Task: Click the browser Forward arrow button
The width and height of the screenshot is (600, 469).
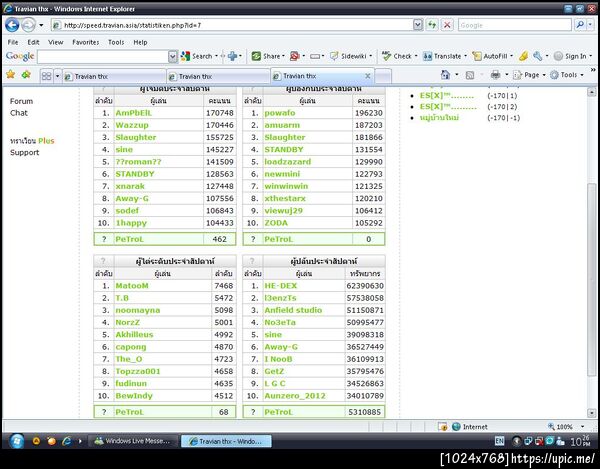Action: click(28, 25)
